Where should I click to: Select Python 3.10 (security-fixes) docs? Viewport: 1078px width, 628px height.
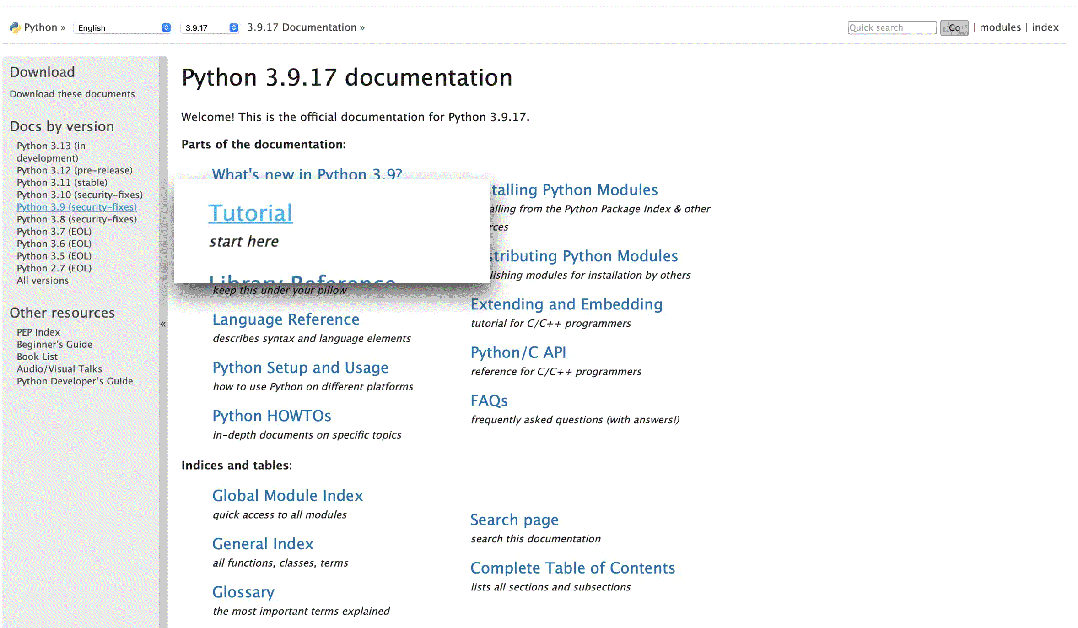pos(80,195)
